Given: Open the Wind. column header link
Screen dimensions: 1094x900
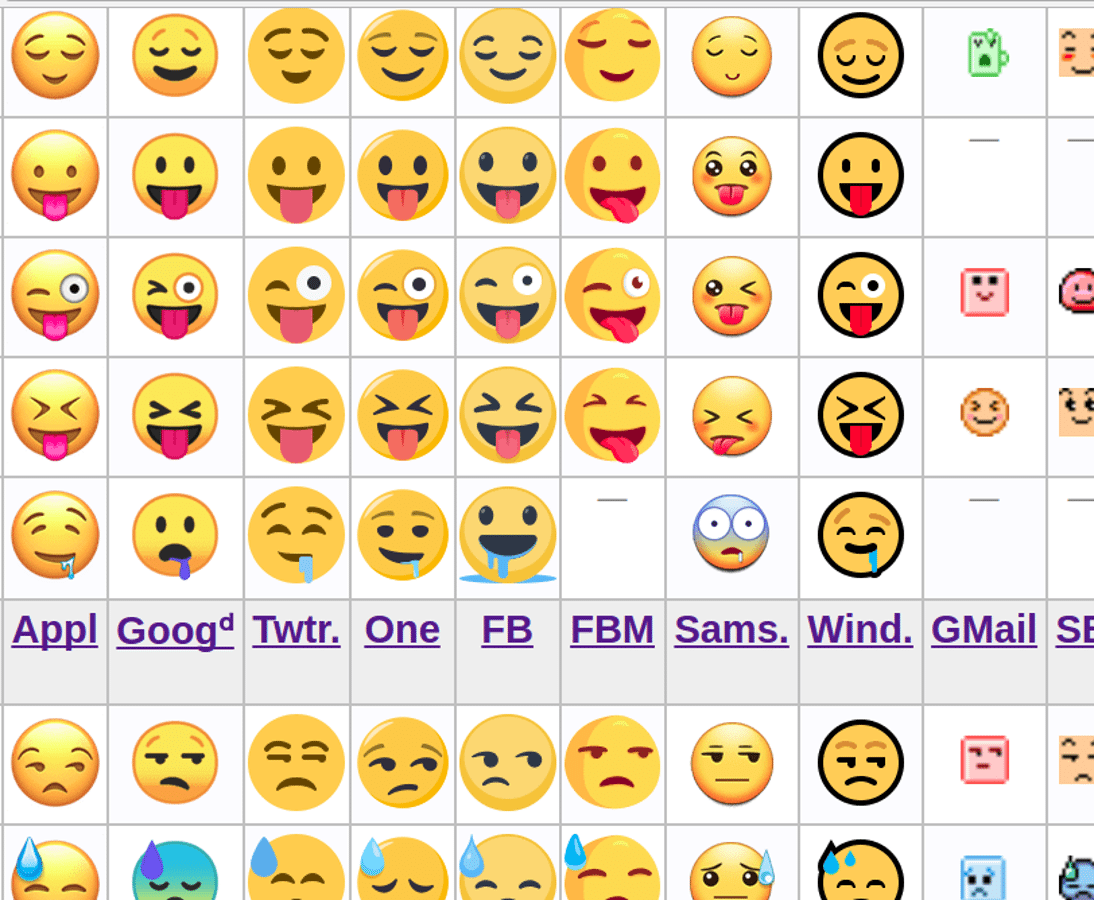Looking at the screenshot, I should (860, 630).
